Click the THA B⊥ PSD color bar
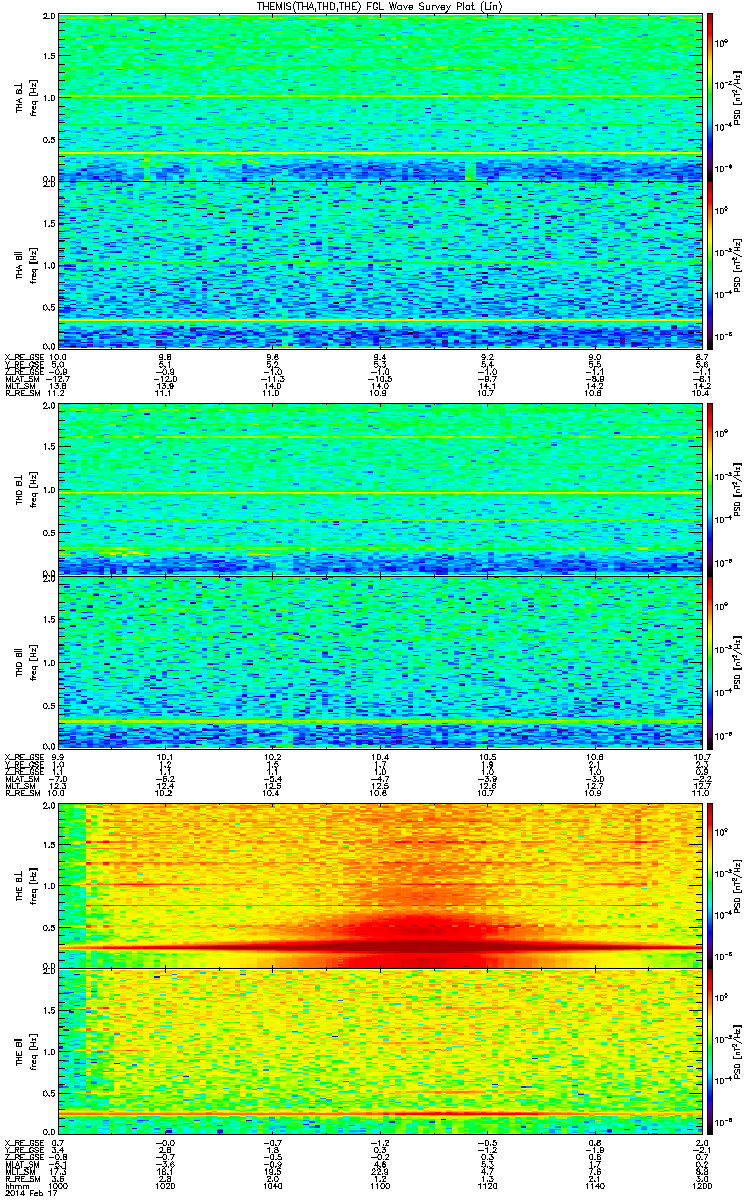The height and width of the screenshot is (1200, 750). tap(710, 97)
